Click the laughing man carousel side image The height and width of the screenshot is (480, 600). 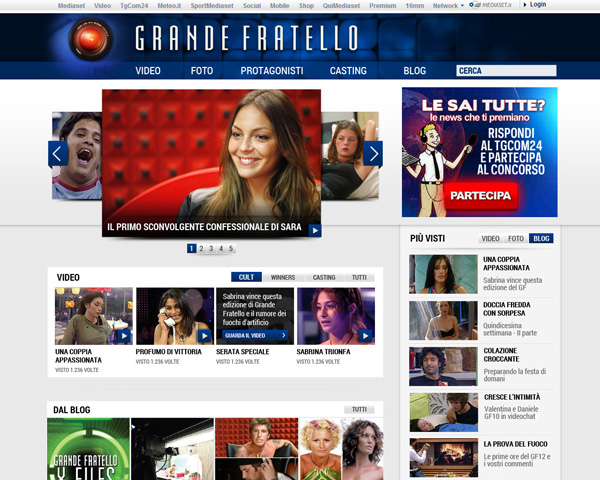77,155
